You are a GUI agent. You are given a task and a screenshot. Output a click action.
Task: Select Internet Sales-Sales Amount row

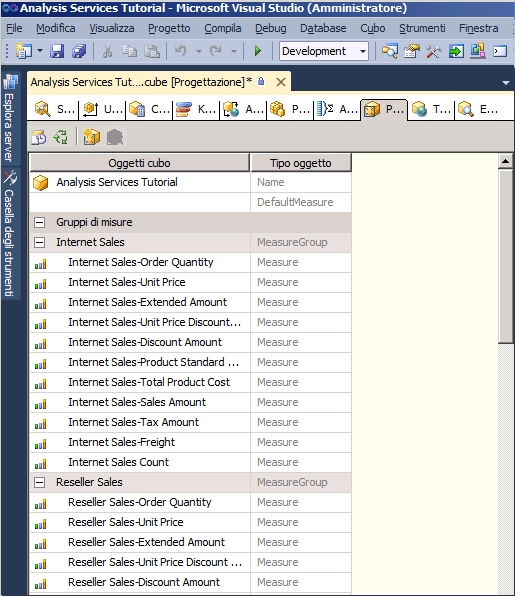190,402
